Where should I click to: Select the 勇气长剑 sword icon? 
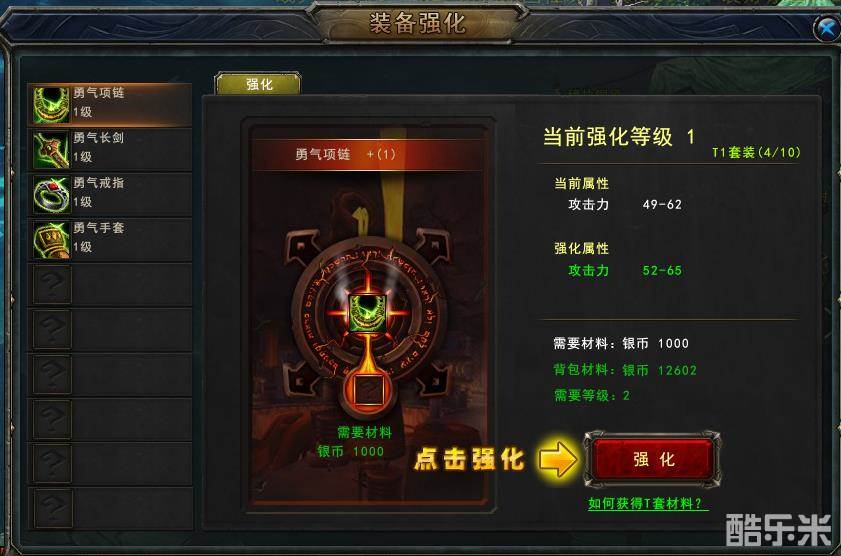pyautogui.click(x=51, y=150)
